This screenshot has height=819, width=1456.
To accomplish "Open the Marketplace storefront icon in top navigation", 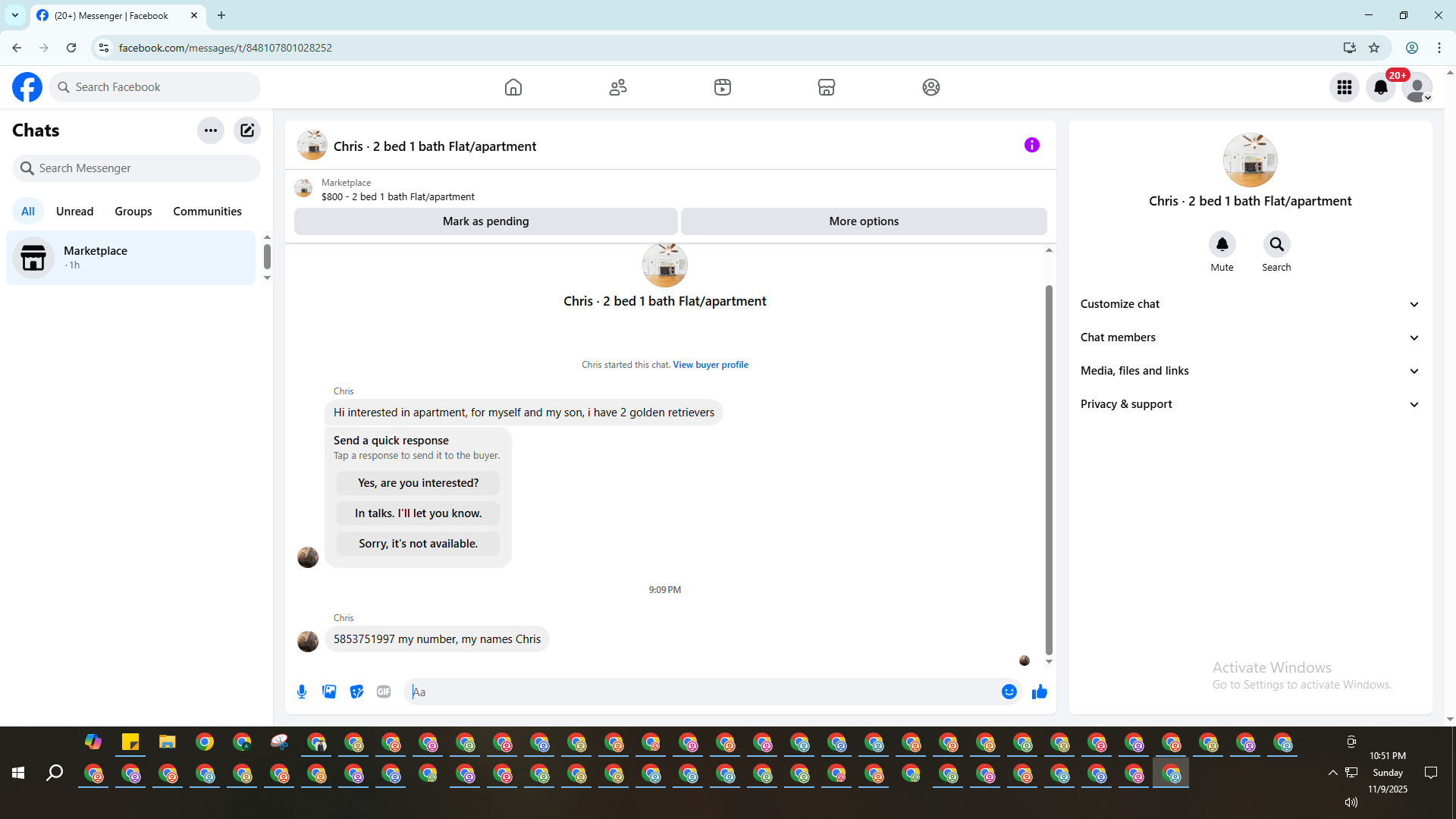I will click(x=827, y=87).
